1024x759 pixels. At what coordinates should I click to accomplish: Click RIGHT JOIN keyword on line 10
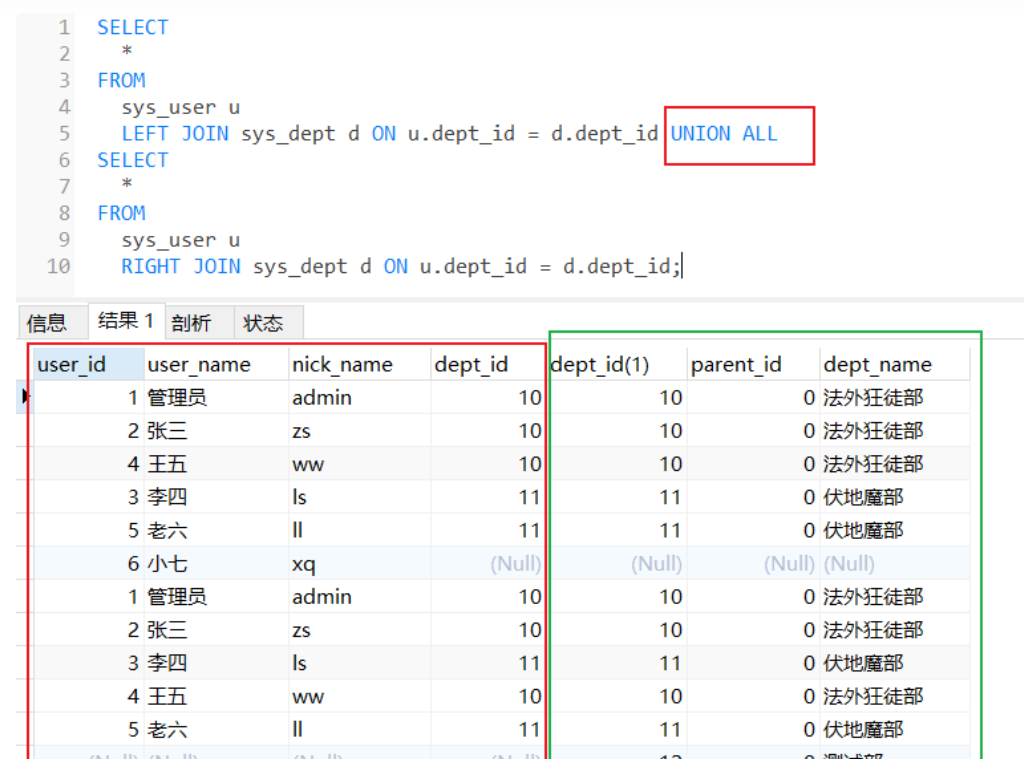[181, 266]
